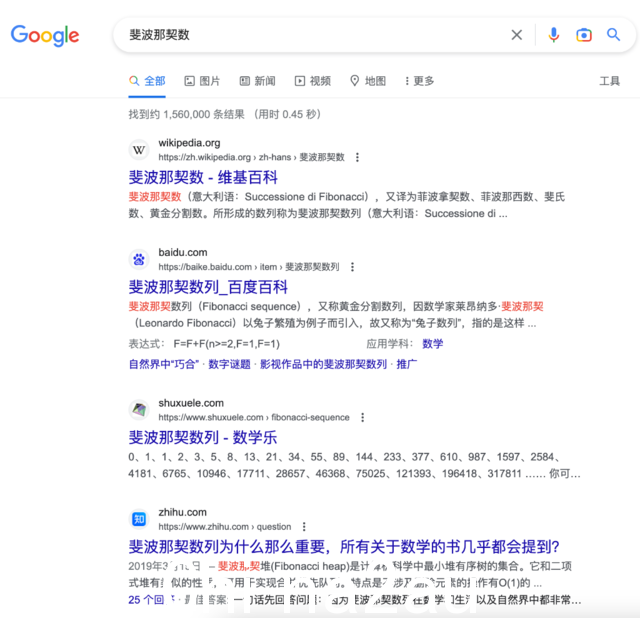
Task: Open 斐波那契数列_百度百科 result
Action: pyautogui.click(x=208, y=287)
